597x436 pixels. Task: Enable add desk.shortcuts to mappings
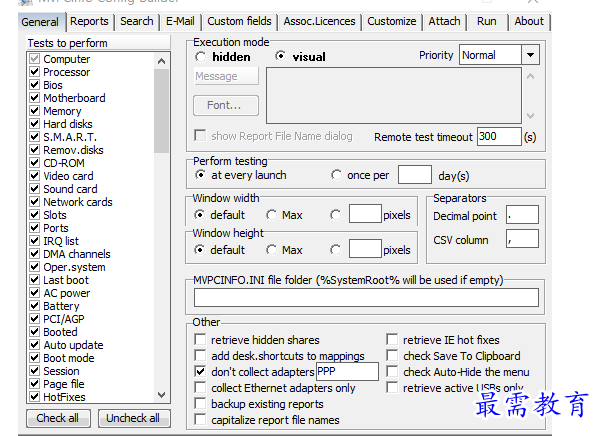(200, 355)
